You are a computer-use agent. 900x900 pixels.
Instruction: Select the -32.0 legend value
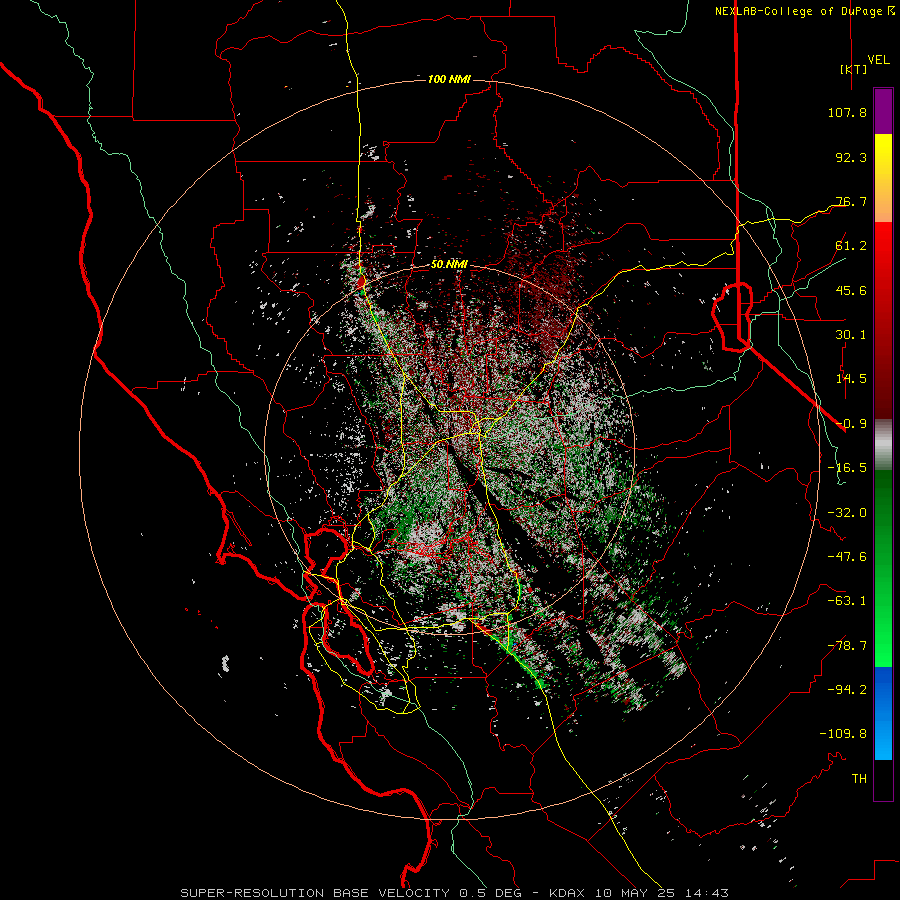coord(847,513)
